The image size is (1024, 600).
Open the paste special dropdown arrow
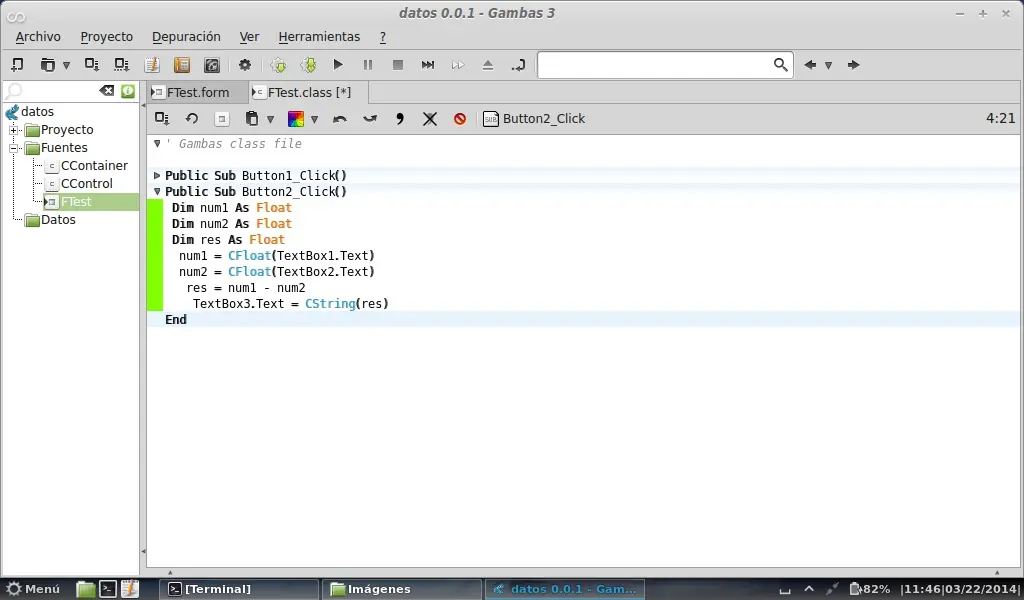tap(270, 119)
